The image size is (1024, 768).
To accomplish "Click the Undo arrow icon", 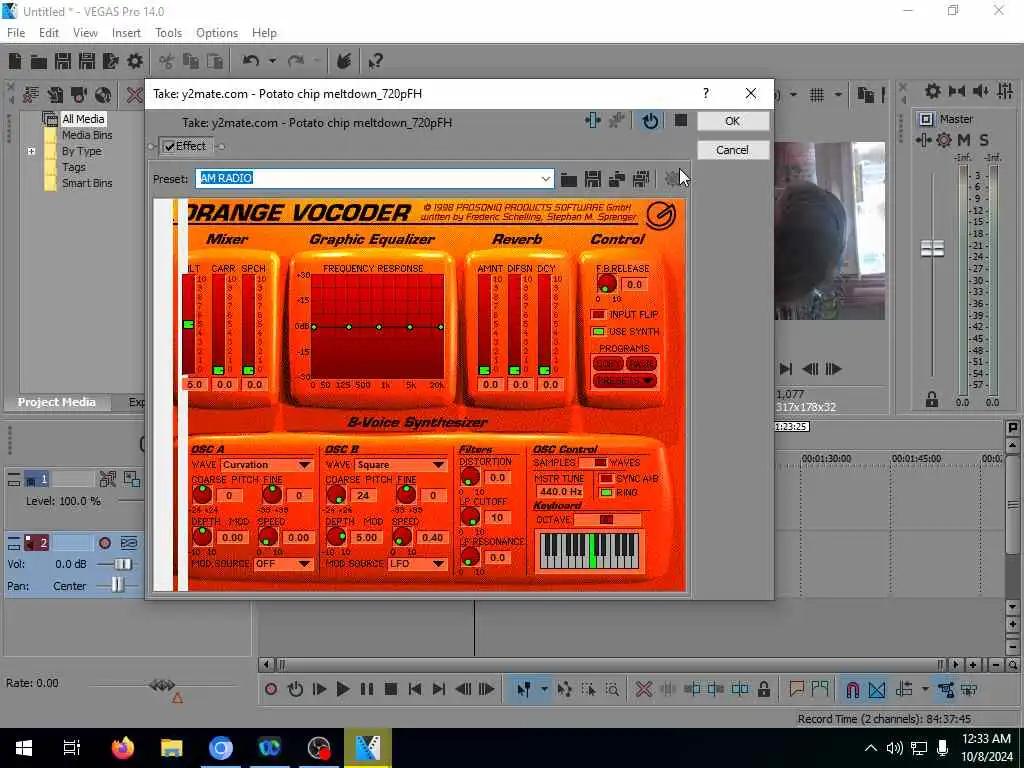I will 250,61.
